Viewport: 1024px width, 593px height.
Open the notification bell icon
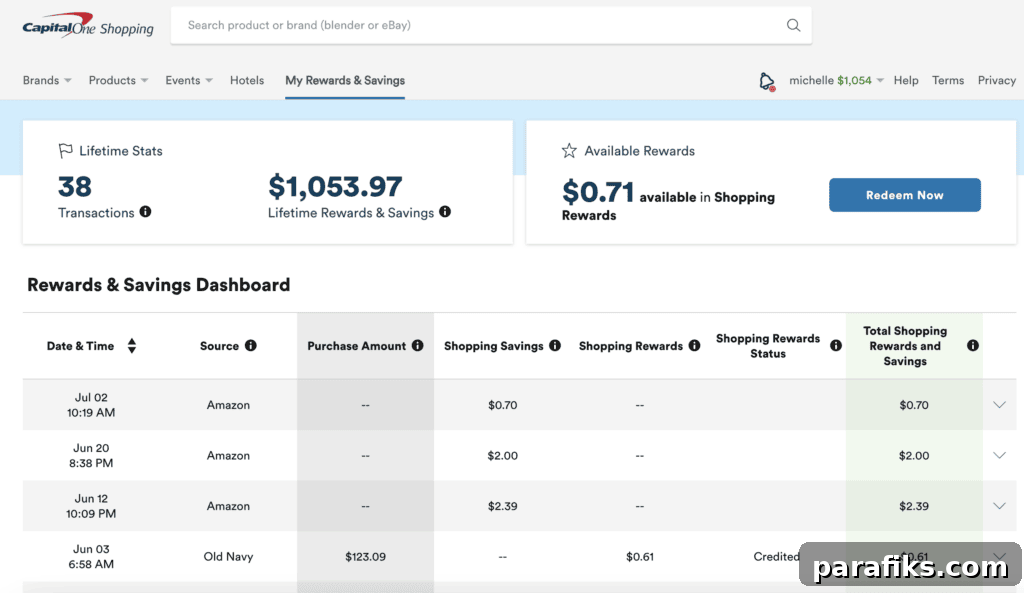coord(767,81)
